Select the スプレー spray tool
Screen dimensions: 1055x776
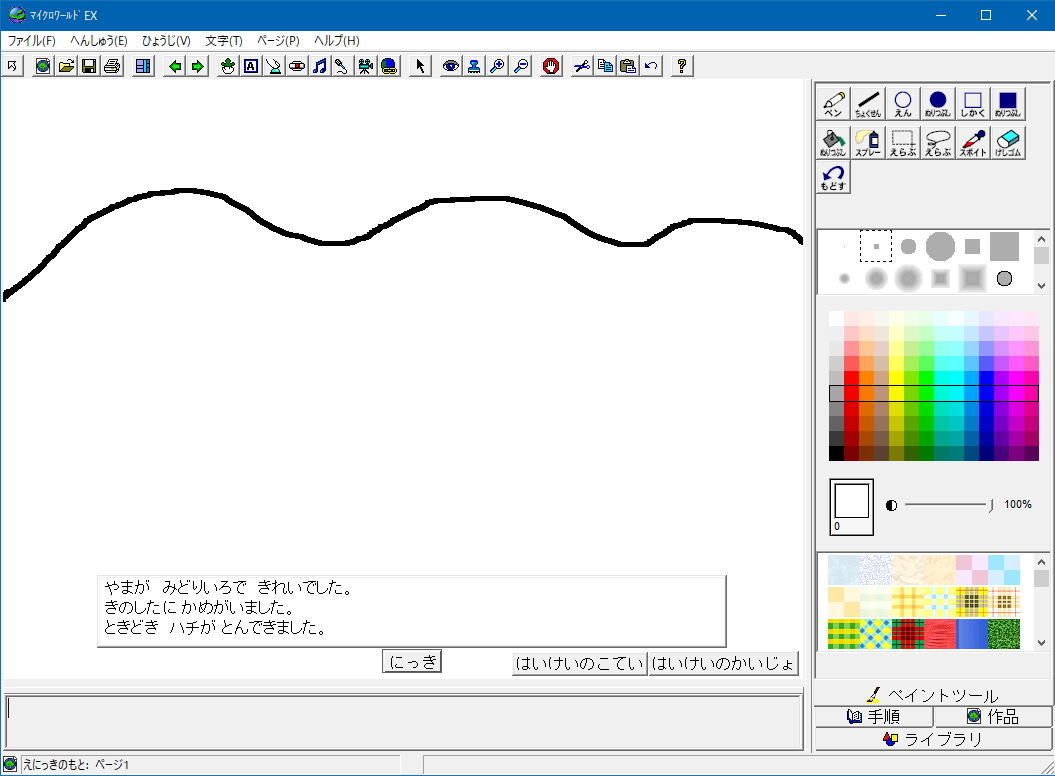point(868,142)
